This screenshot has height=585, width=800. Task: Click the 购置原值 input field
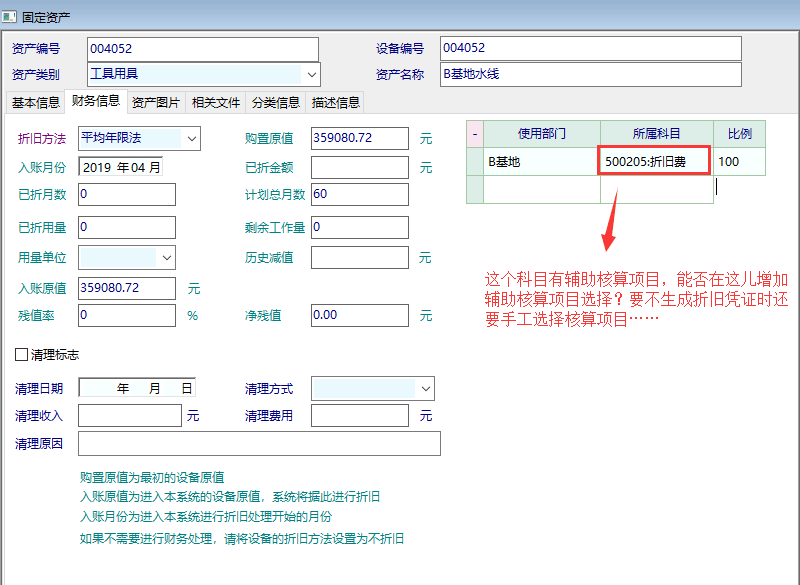[x=359, y=138]
